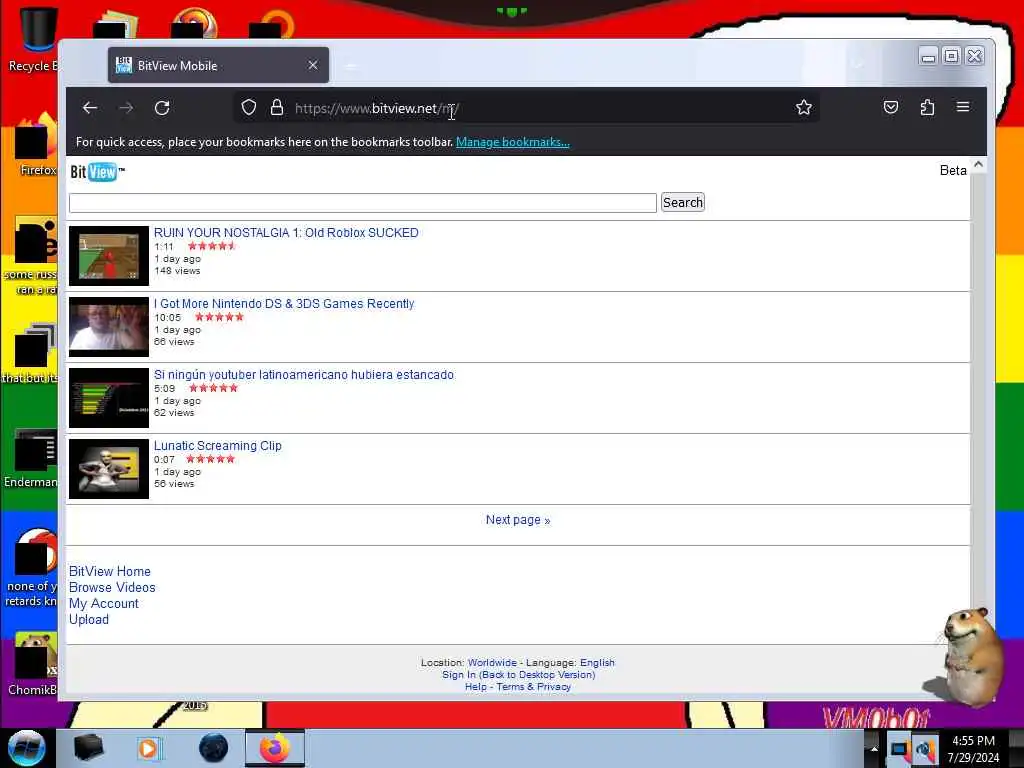
Task: Open the youtuber latinoamericano video thumbnail
Action: coord(109,398)
